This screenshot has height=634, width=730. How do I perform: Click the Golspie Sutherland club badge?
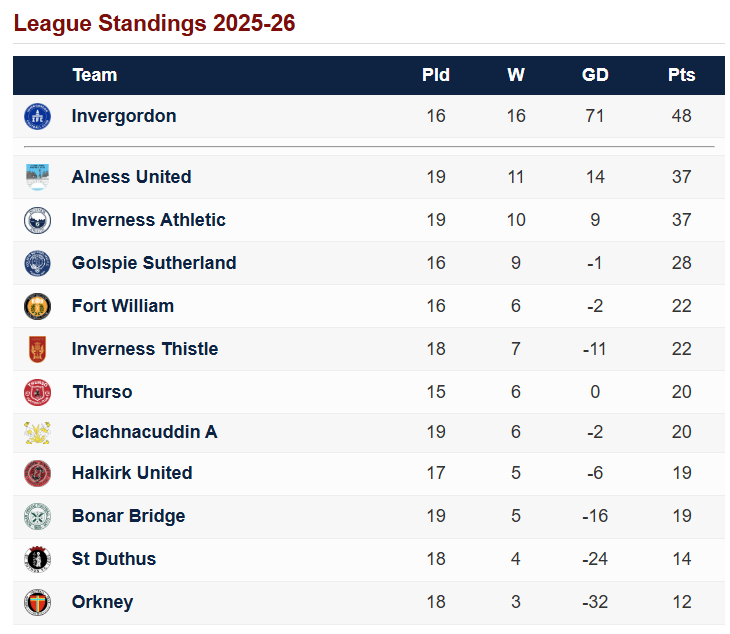pyautogui.click(x=37, y=263)
